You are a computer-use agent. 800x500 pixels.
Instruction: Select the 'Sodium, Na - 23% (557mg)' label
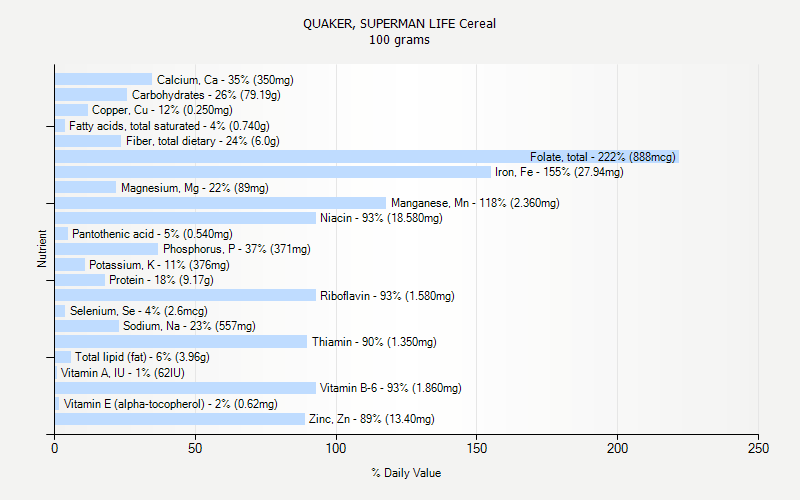[189, 326]
